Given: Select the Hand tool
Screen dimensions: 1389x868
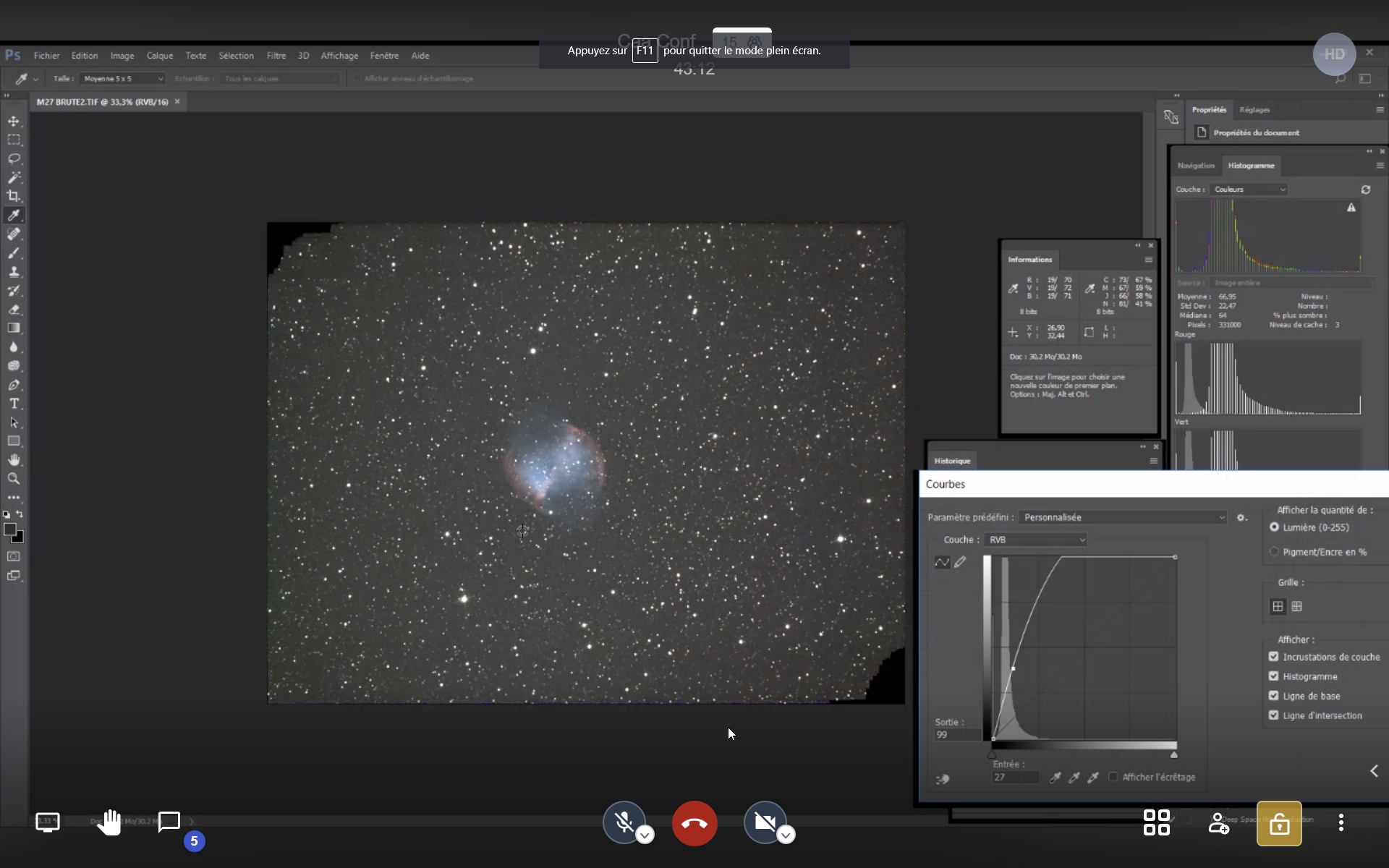Looking at the screenshot, I should coord(14,460).
